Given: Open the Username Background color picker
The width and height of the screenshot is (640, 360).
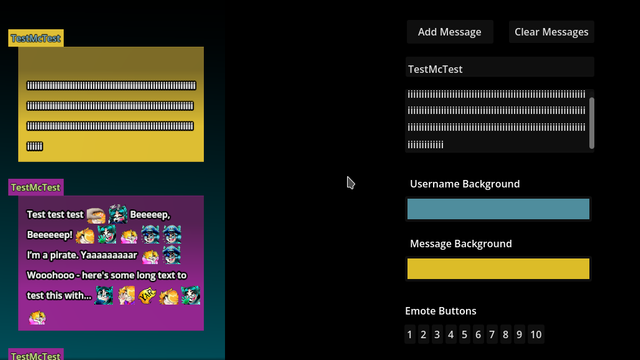Looking at the screenshot, I should tap(498, 209).
